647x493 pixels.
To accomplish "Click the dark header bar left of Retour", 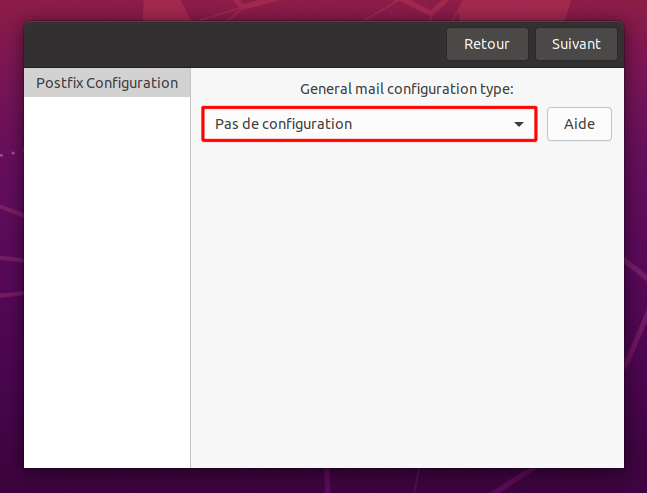I will [235, 44].
